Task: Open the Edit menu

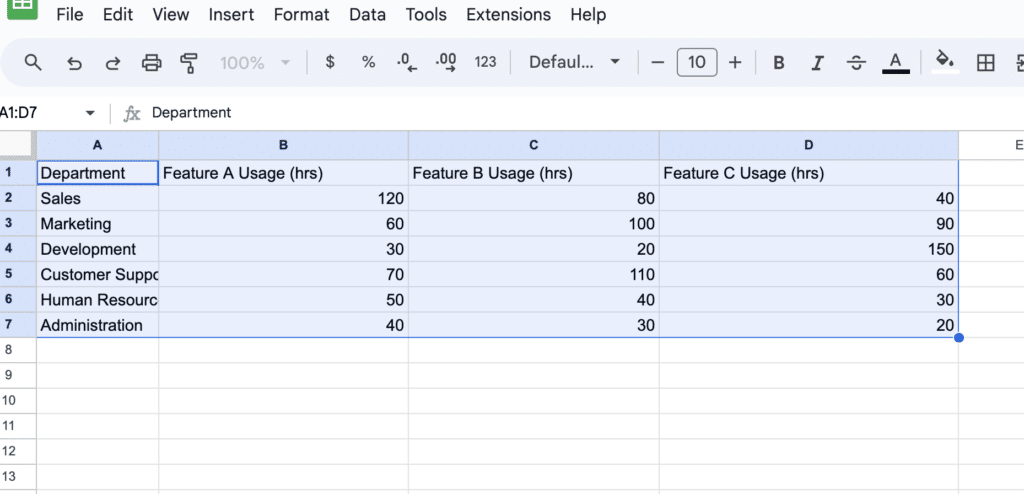Action: (x=118, y=14)
